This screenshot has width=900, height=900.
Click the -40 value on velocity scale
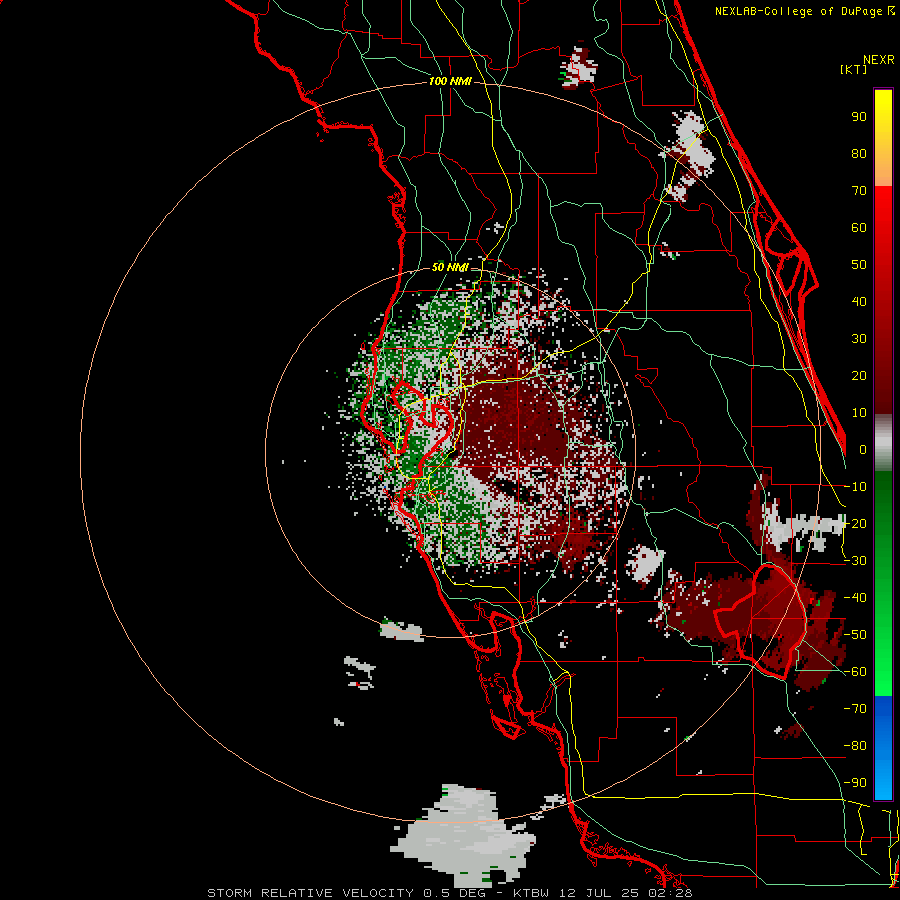[855, 598]
